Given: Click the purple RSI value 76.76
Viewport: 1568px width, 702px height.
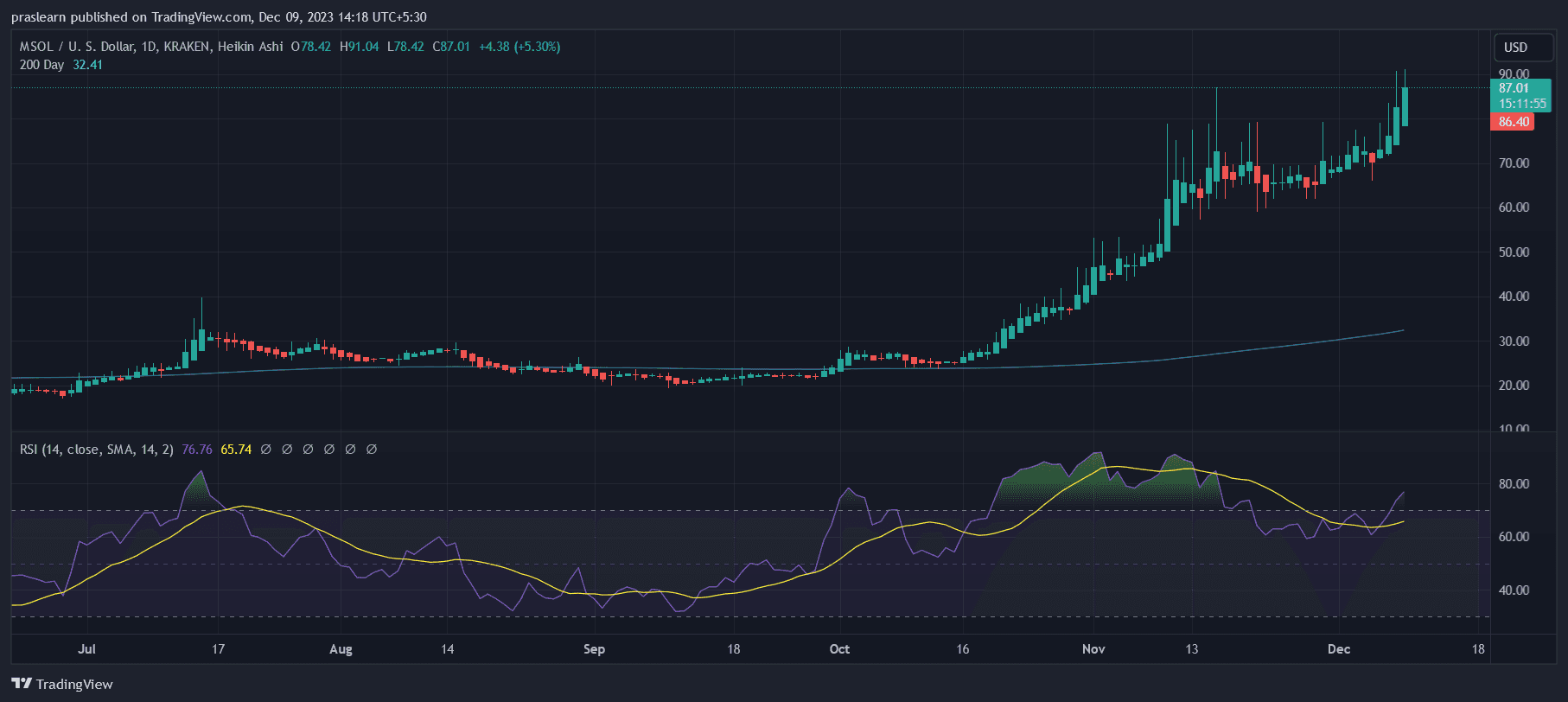Looking at the screenshot, I should click(197, 450).
